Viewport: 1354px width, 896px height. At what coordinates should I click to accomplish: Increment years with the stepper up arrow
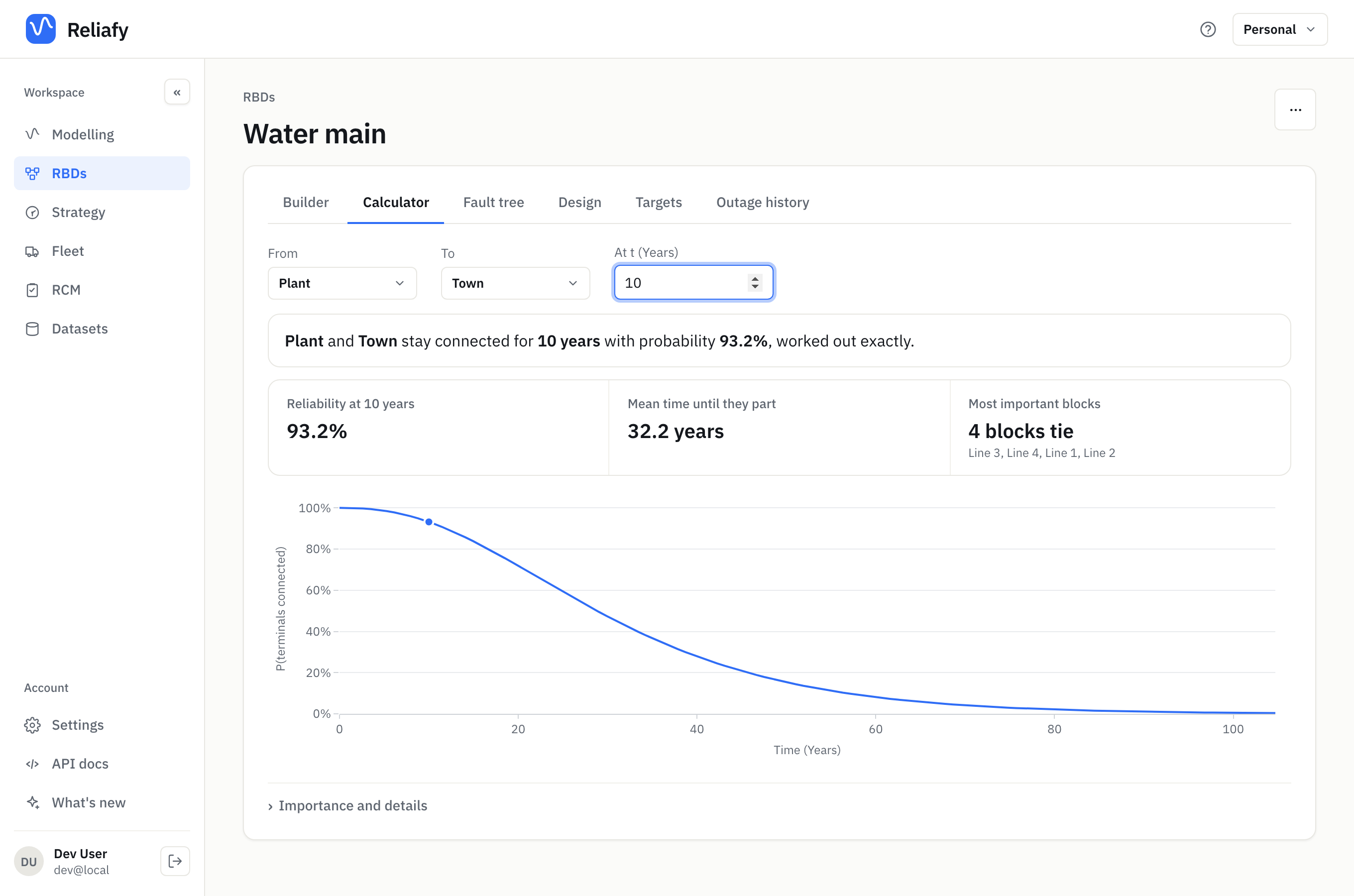(755, 278)
